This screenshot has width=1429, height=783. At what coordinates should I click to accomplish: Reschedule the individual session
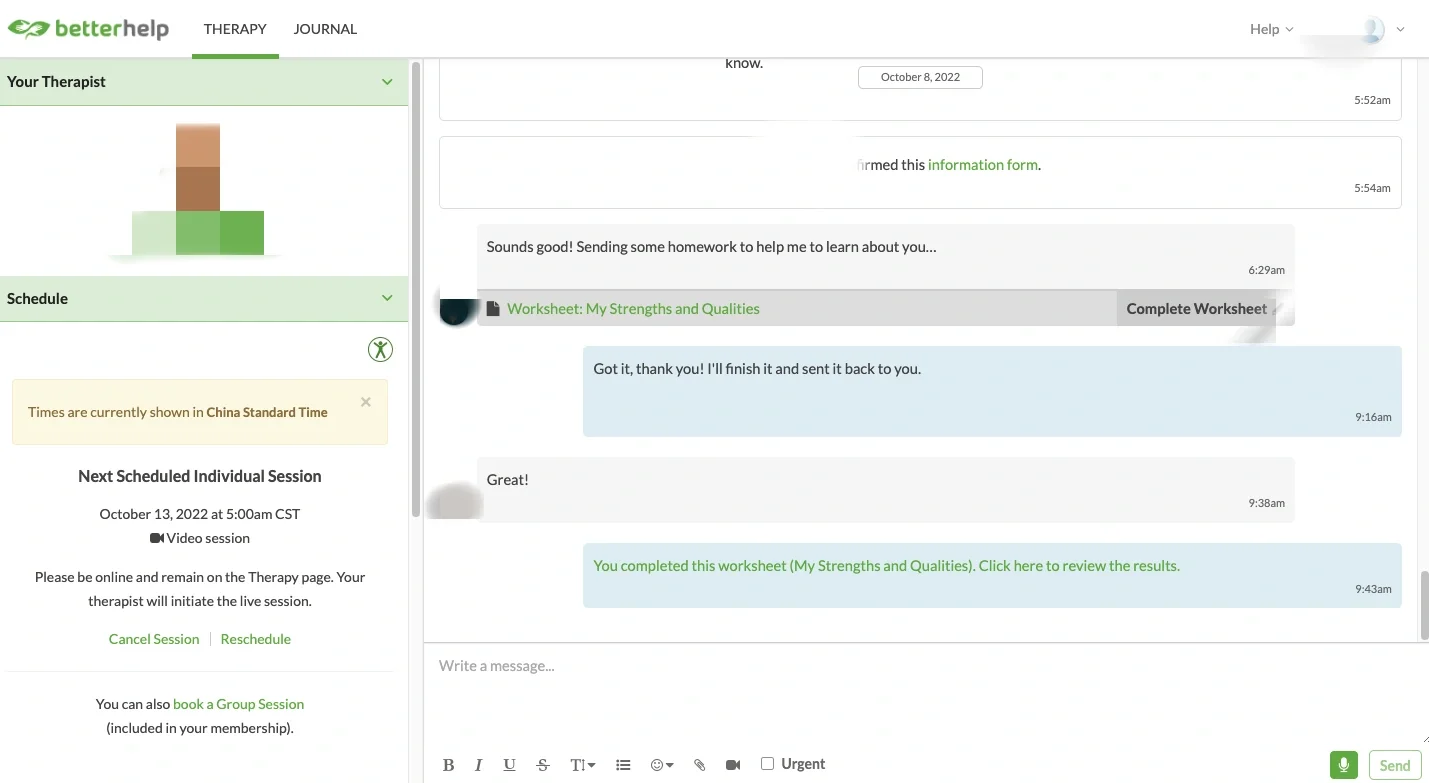point(256,639)
